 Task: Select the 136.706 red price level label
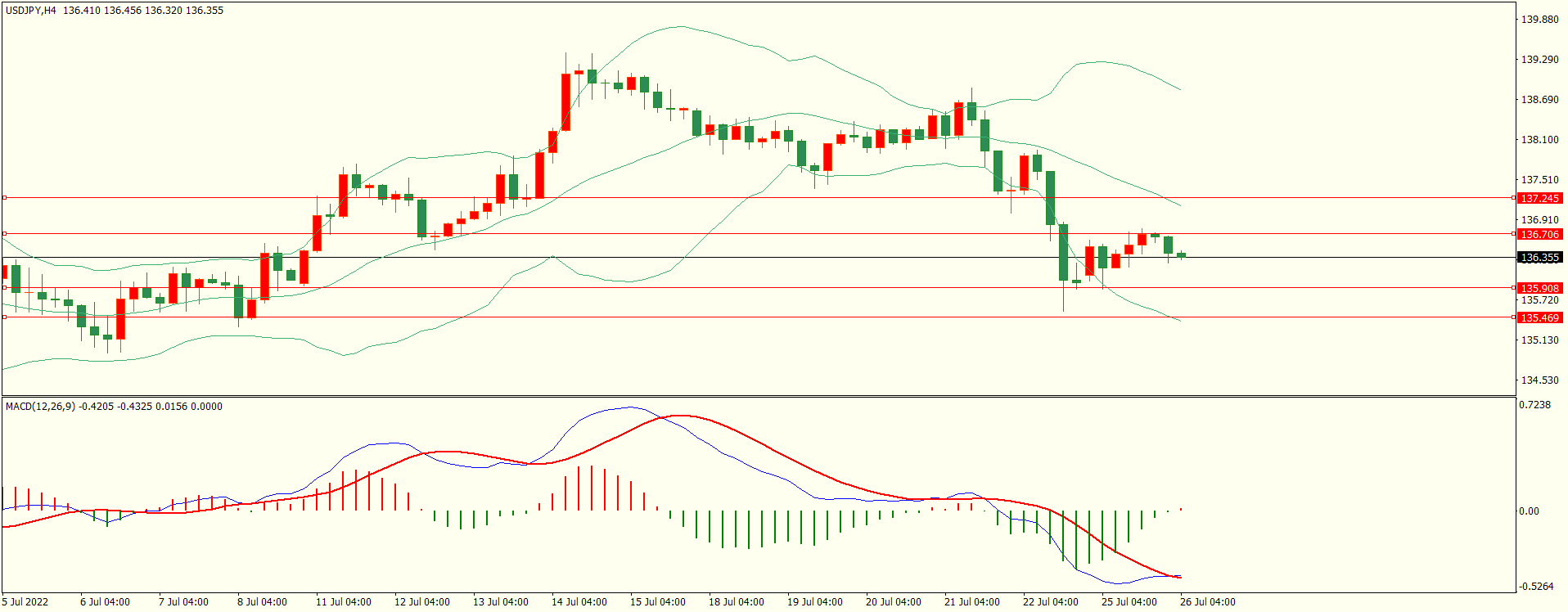[x=1539, y=234]
